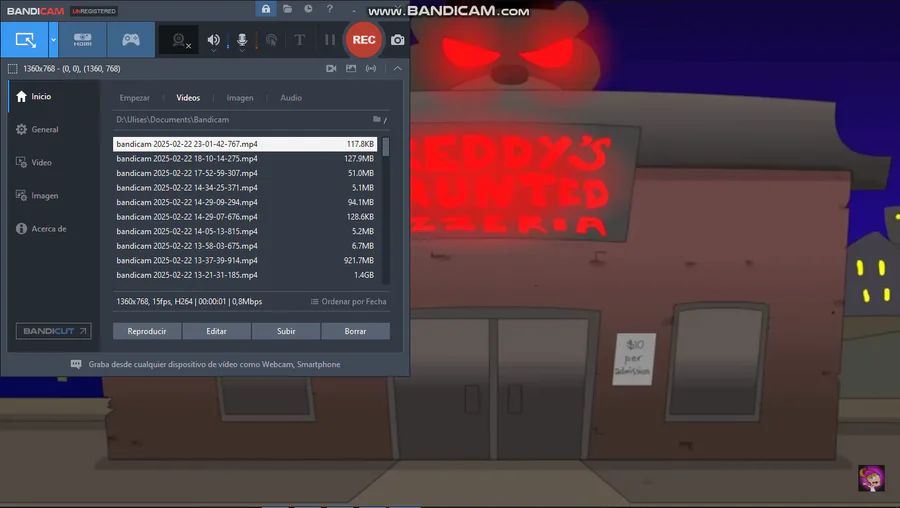This screenshot has height=508, width=900.
Task: Select bandicam 2025-02-22 14-29-07-676.mp4
Action: tap(245, 216)
